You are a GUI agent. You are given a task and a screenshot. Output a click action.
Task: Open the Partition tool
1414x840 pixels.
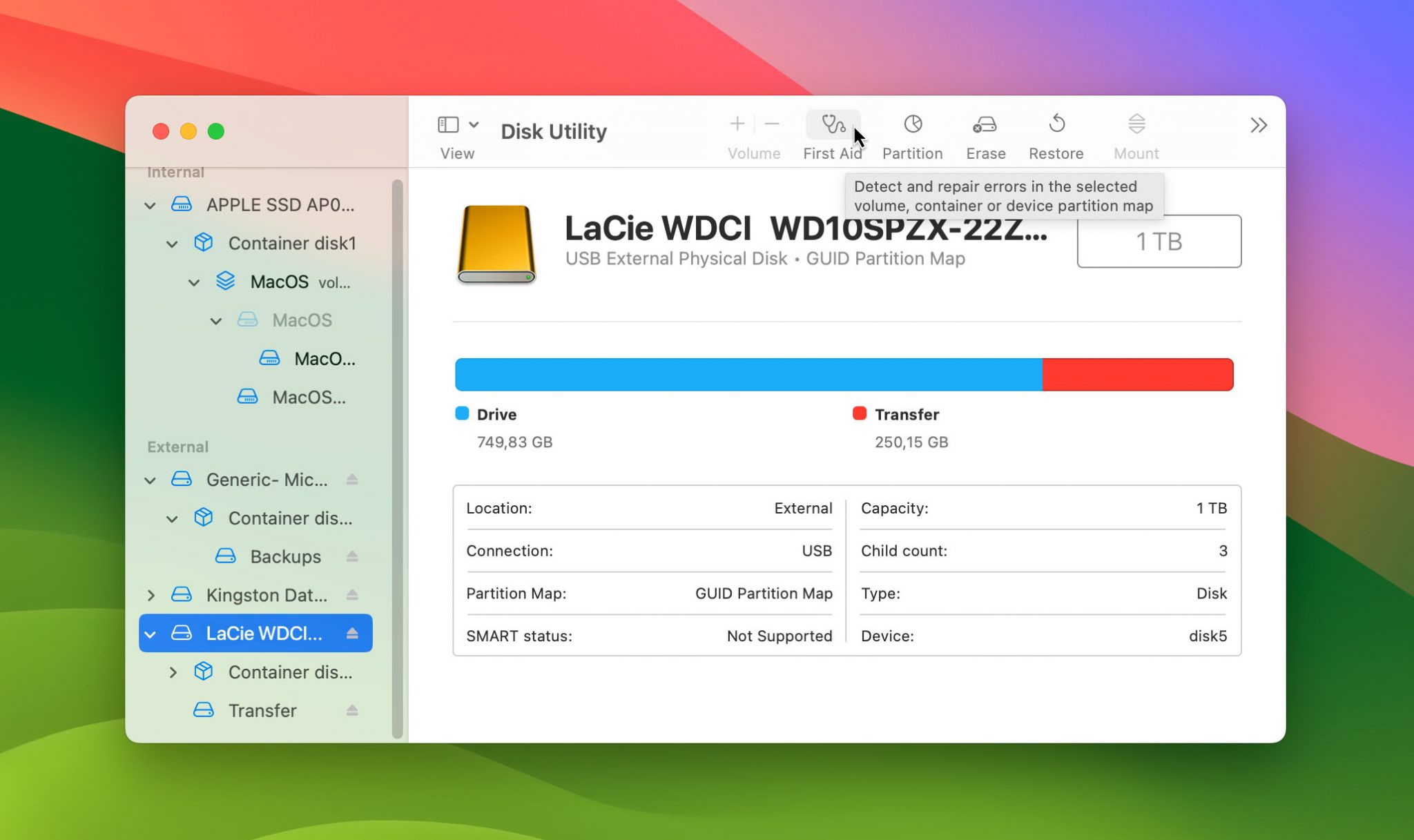(x=912, y=131)
